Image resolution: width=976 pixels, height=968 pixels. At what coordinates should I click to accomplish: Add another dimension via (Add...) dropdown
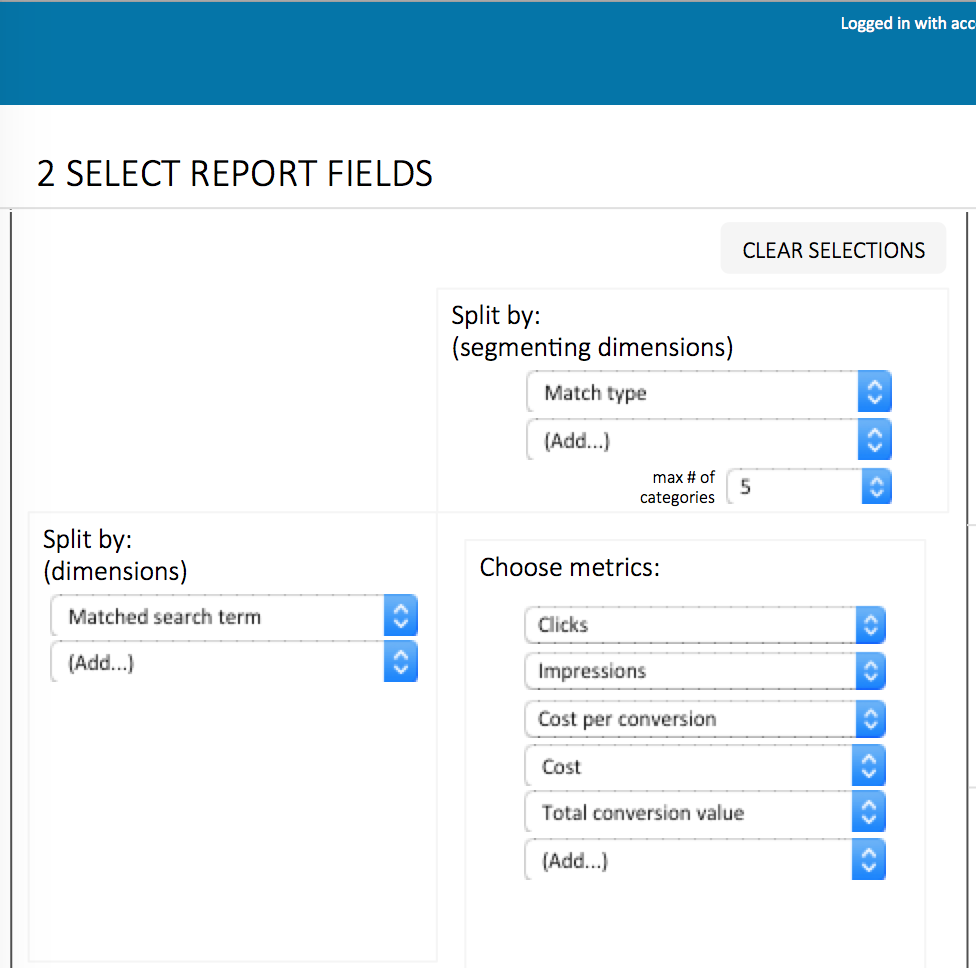[233, 662]
